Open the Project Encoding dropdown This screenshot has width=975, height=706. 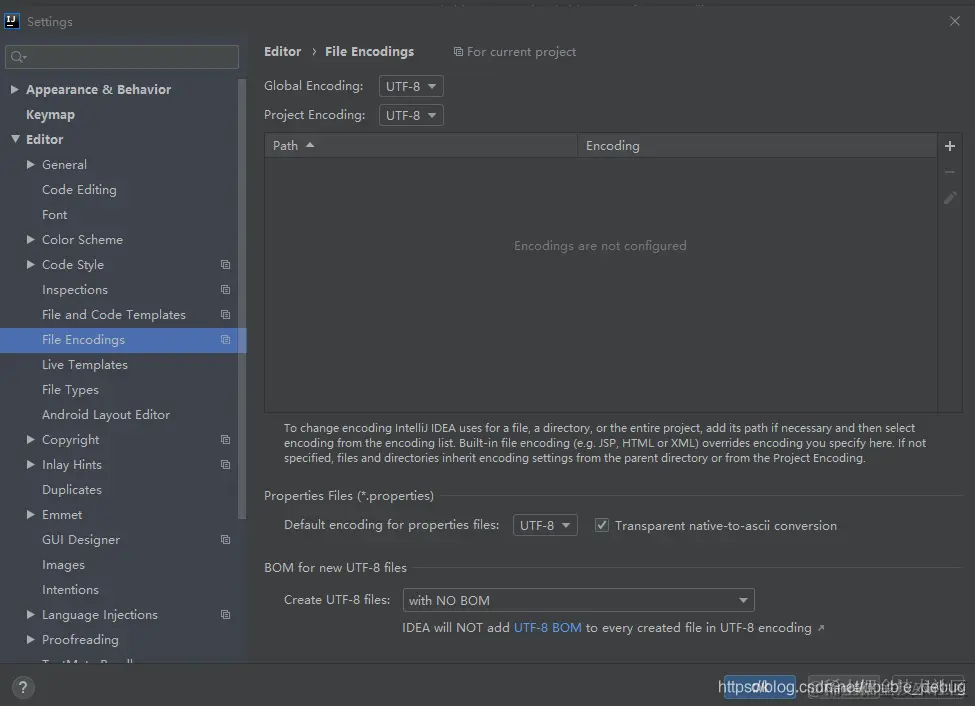tap(411, 115)
